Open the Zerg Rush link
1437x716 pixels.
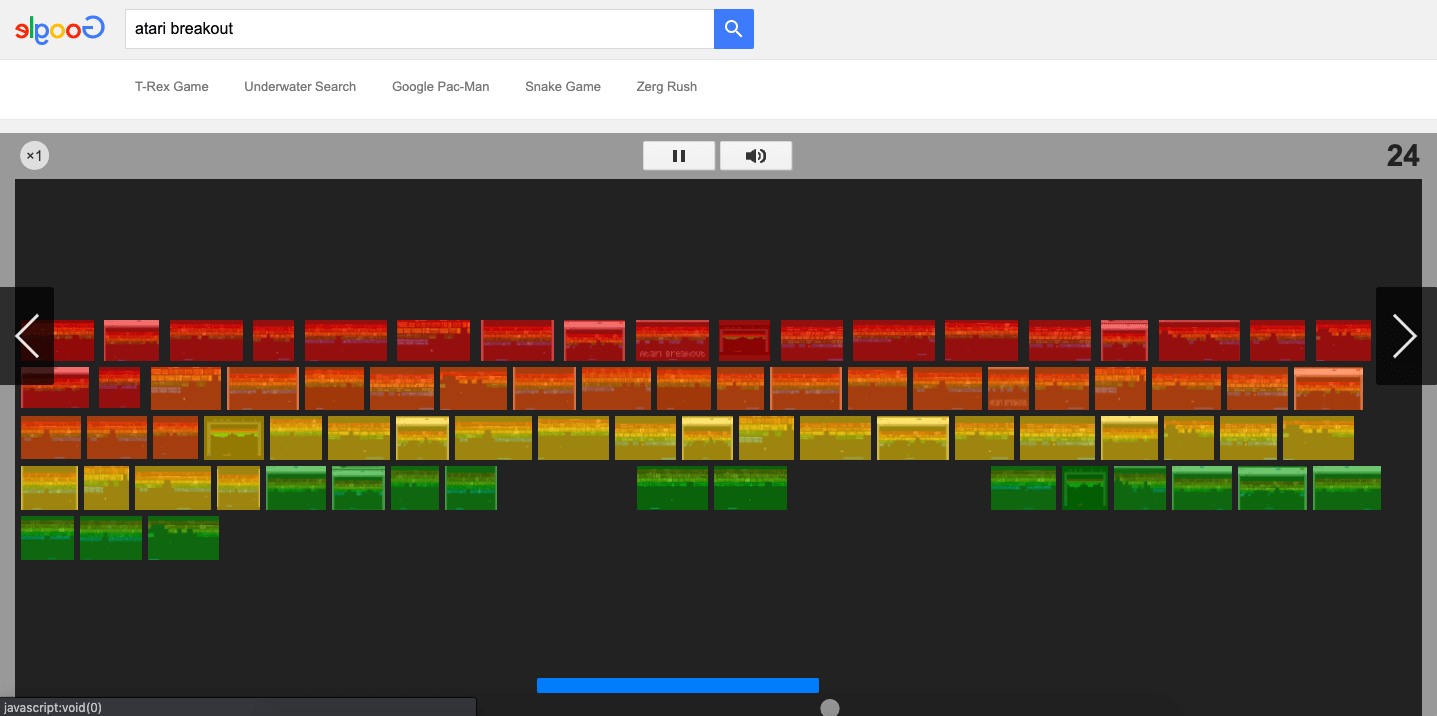(667, 87)
